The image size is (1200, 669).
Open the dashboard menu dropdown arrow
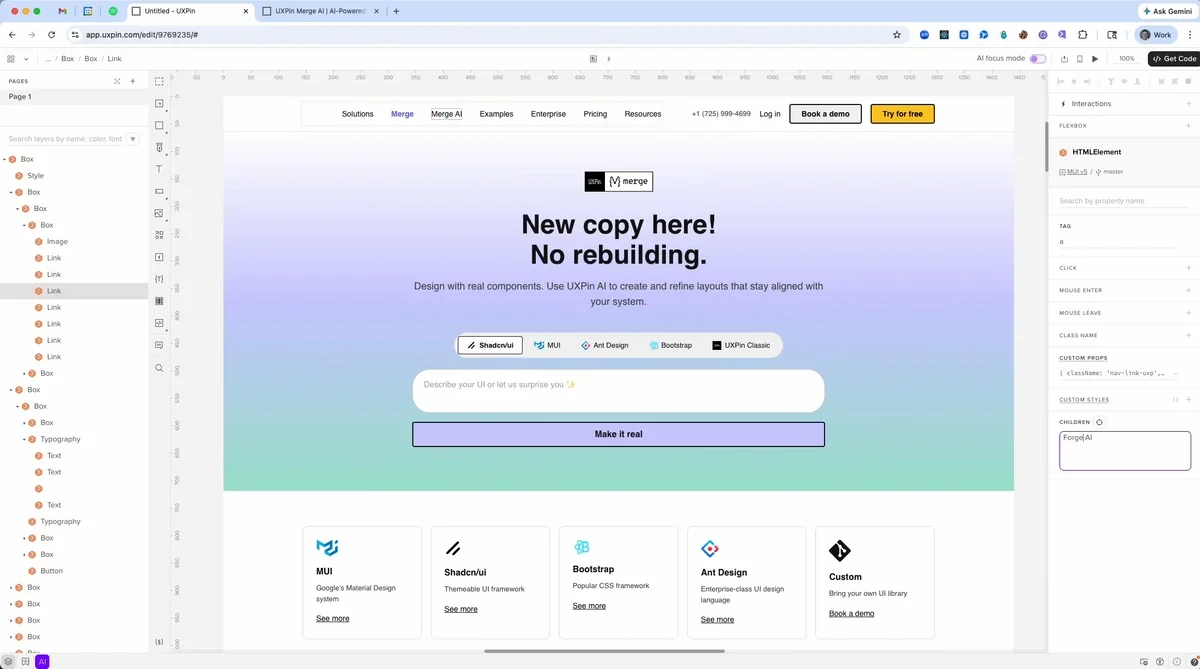(x=26, y=59)
